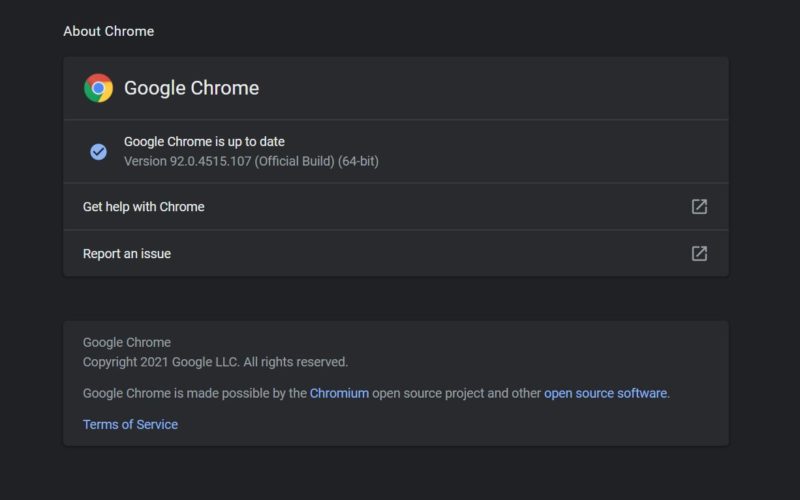Follow the Chromium hyperlink

pyautogui.click(x=339, y=393)
